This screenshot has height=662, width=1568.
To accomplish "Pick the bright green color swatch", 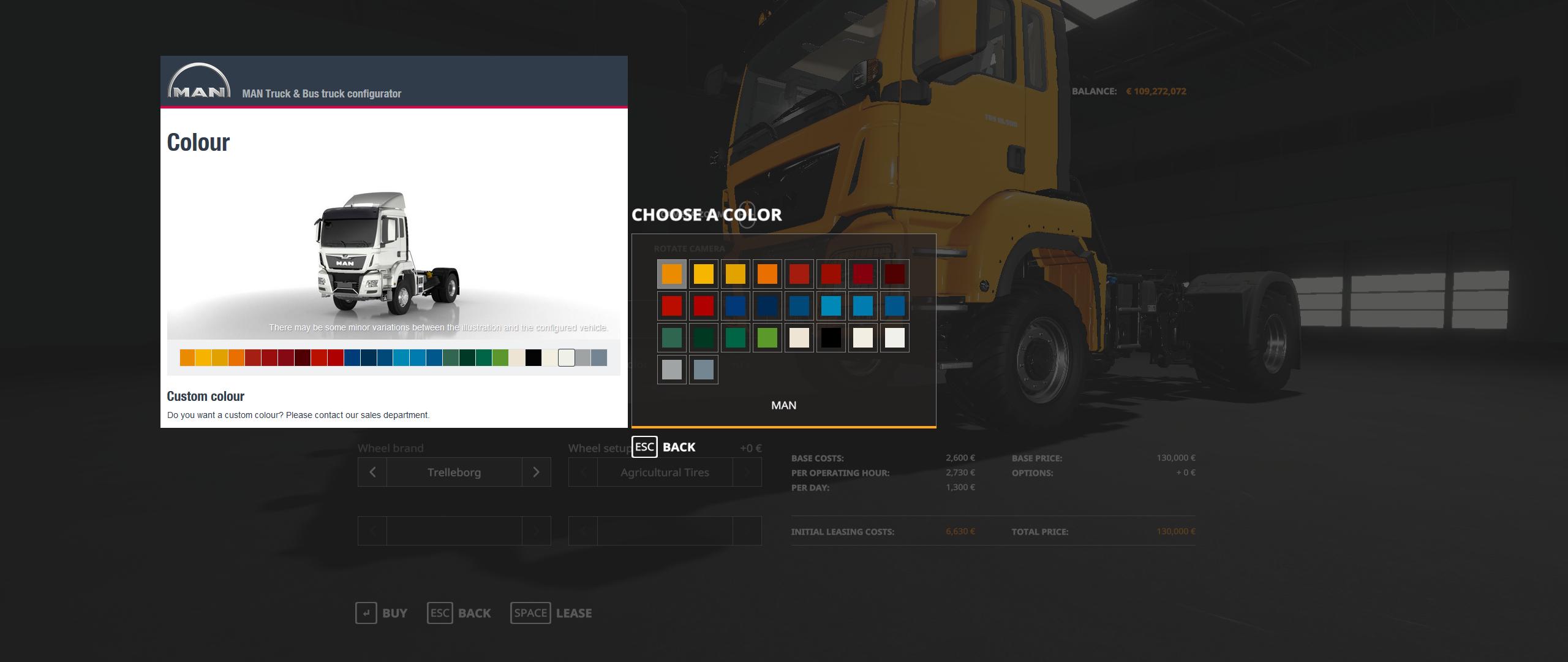I will click(x=767, y=338).
